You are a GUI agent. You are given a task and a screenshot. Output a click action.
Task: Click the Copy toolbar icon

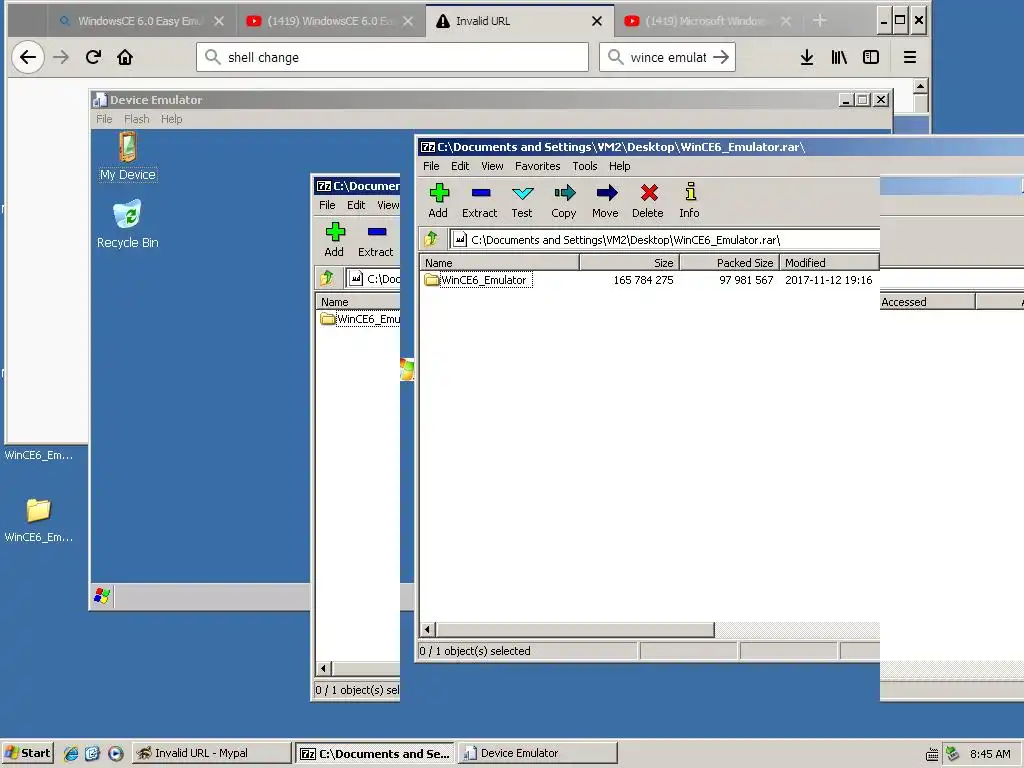tap(564, 200)
